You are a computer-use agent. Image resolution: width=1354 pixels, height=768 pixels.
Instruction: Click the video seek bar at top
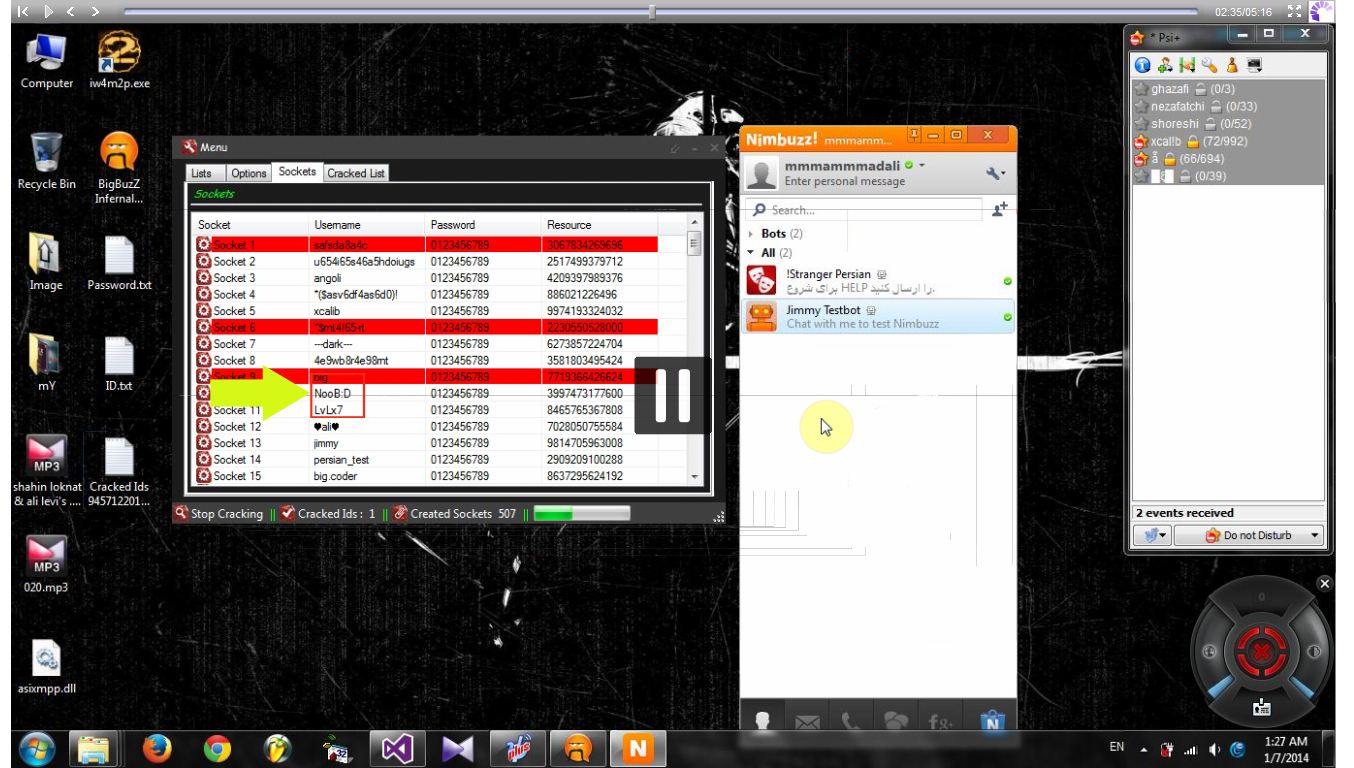pyautogui.click(x=660, y=12)
